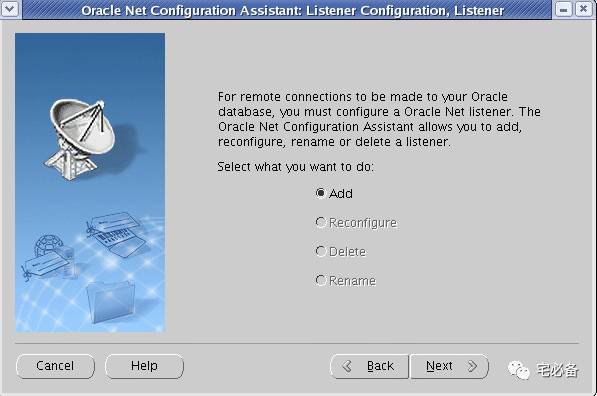Go Back to the previous step

(369, 366)
